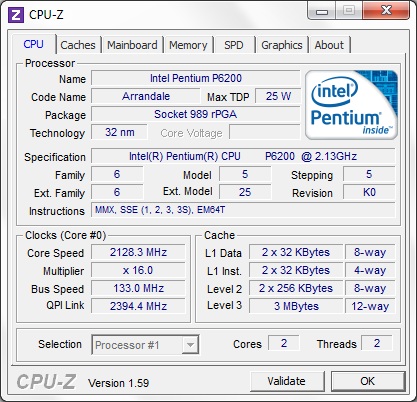Show the About tab

point(329,45)
